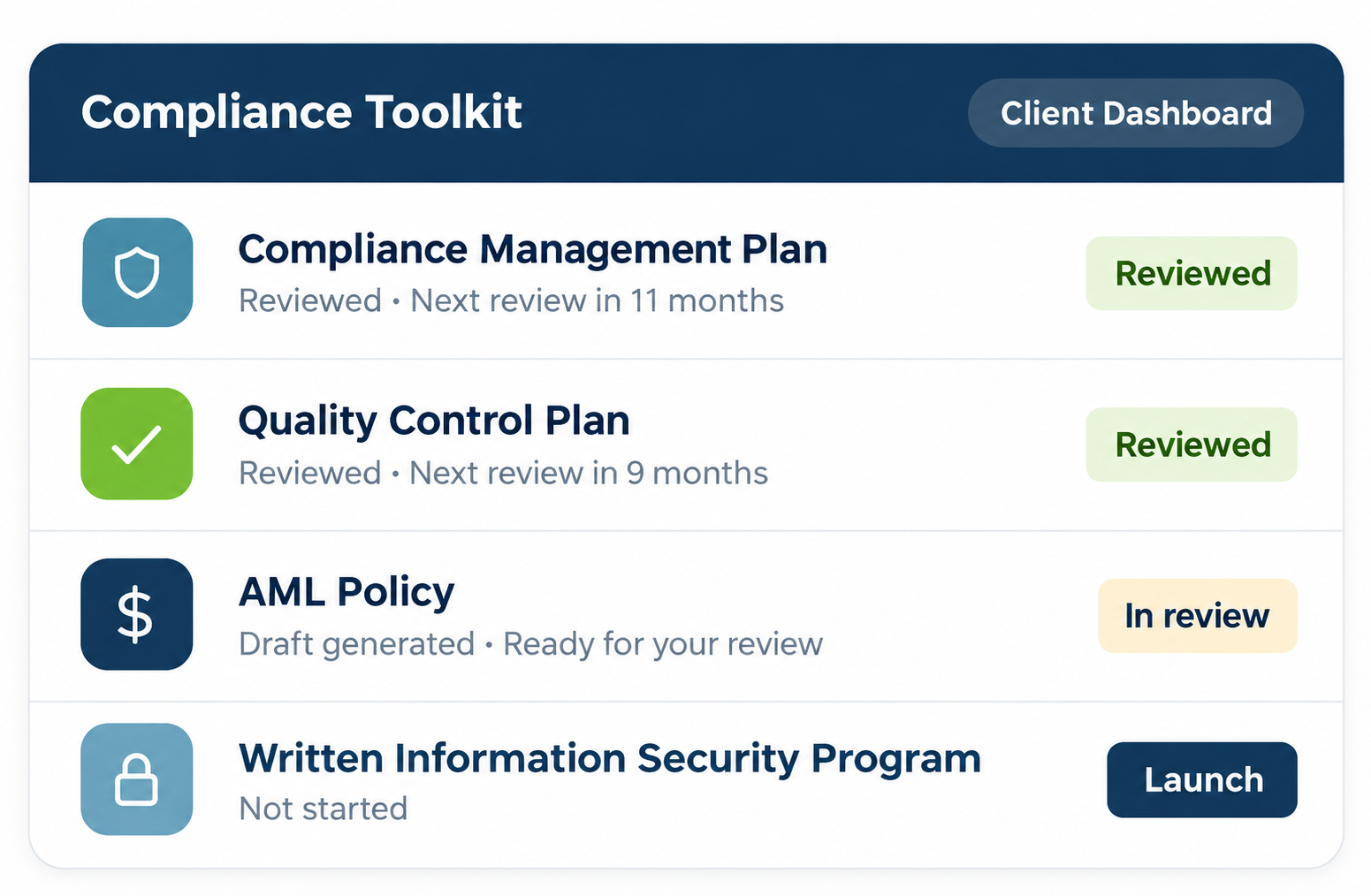This screenshot has height=896, width=1371.
Task: Launch the Written Information Security Program
Action: click(1202, 780)
